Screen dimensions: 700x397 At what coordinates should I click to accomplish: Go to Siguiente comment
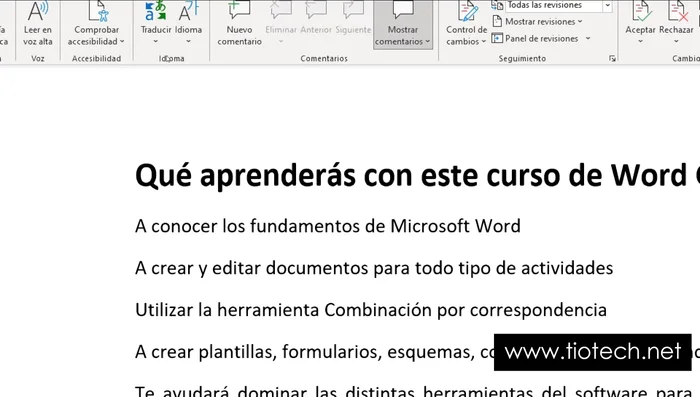(x=353, y=11)
